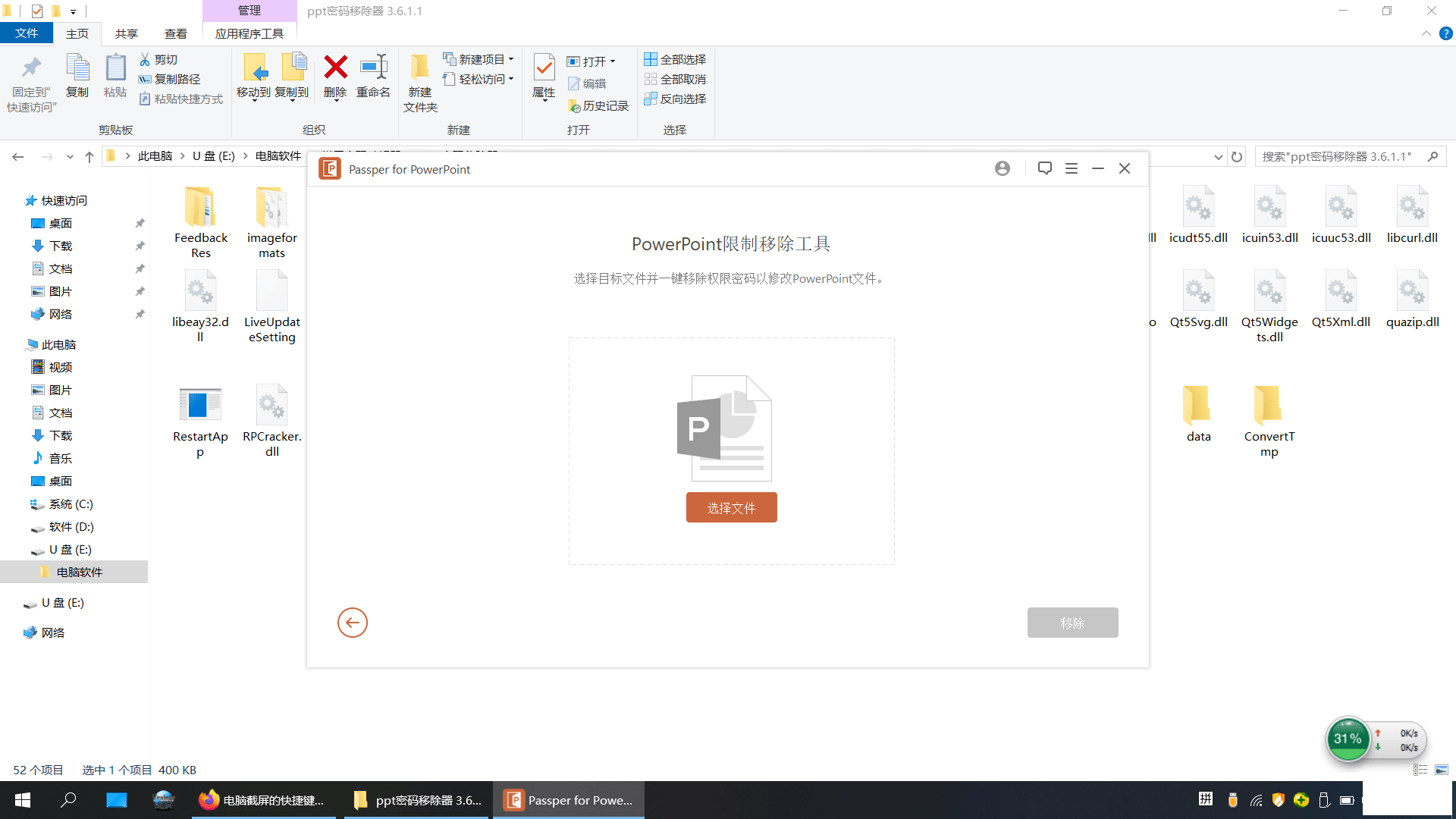
Task: Click the orange back arrow button
Action: point(353,623)
